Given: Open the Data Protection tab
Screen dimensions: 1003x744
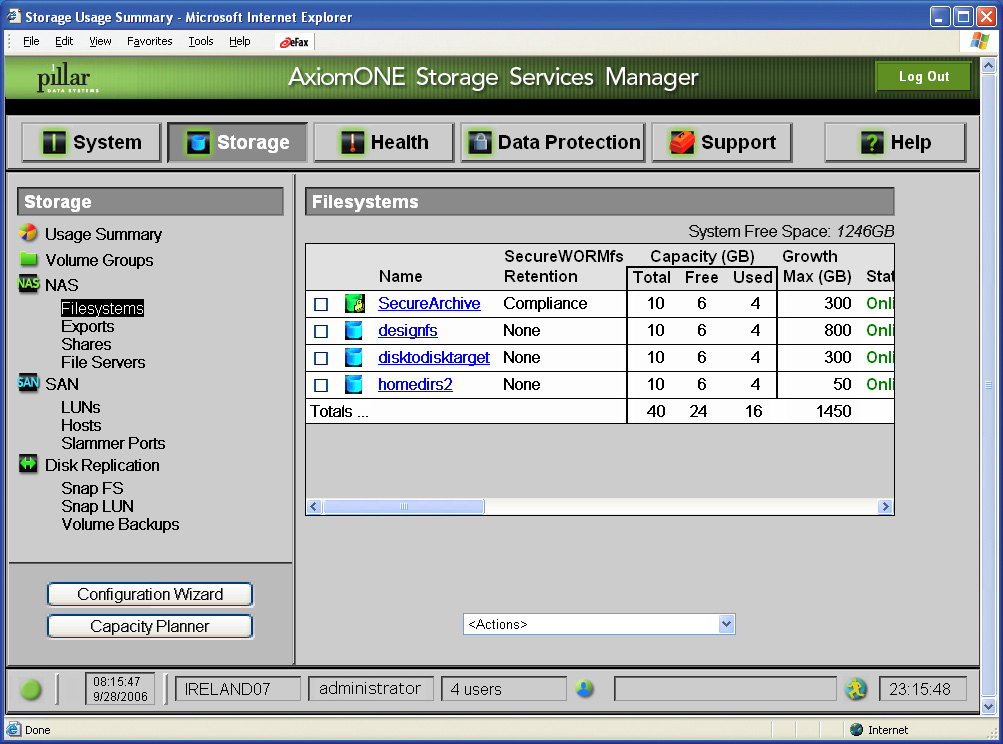Looking at the screenshot, I should point(553,142).
